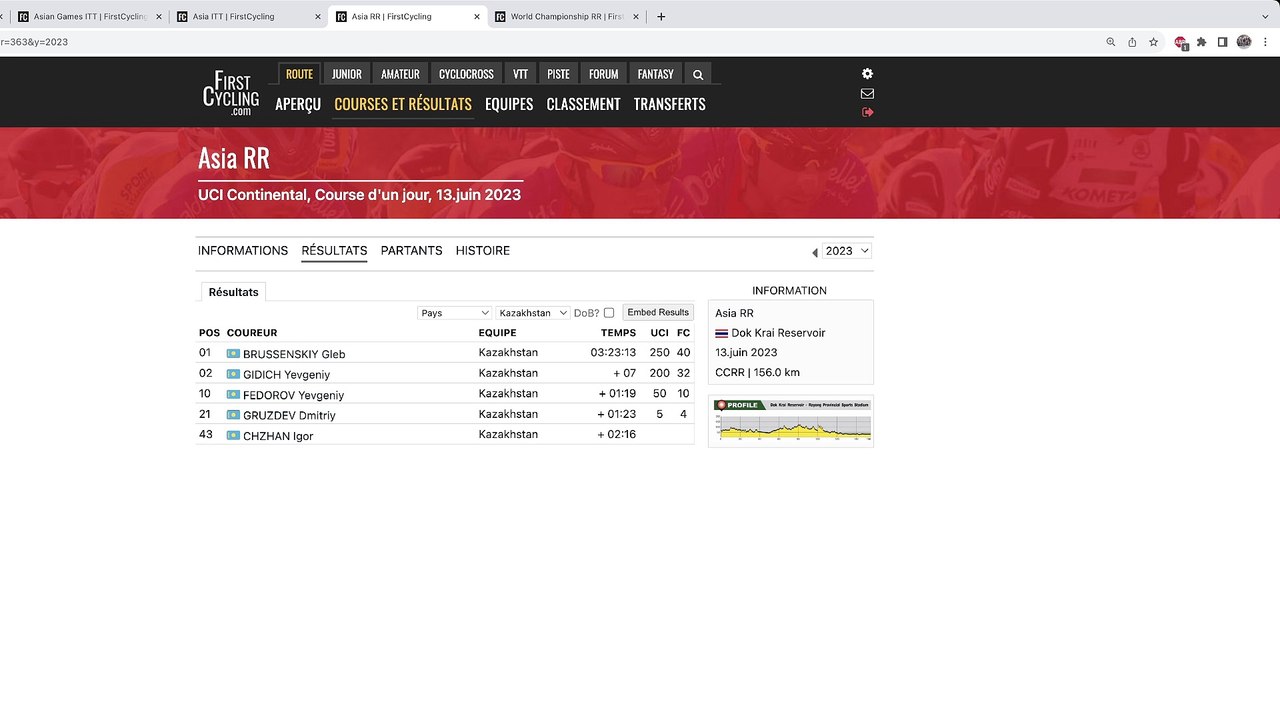Click Kazakhstan flag next to FEDOROV Yevgeniy
Screen dimensions: 1280x720
(x=233, y=394)
